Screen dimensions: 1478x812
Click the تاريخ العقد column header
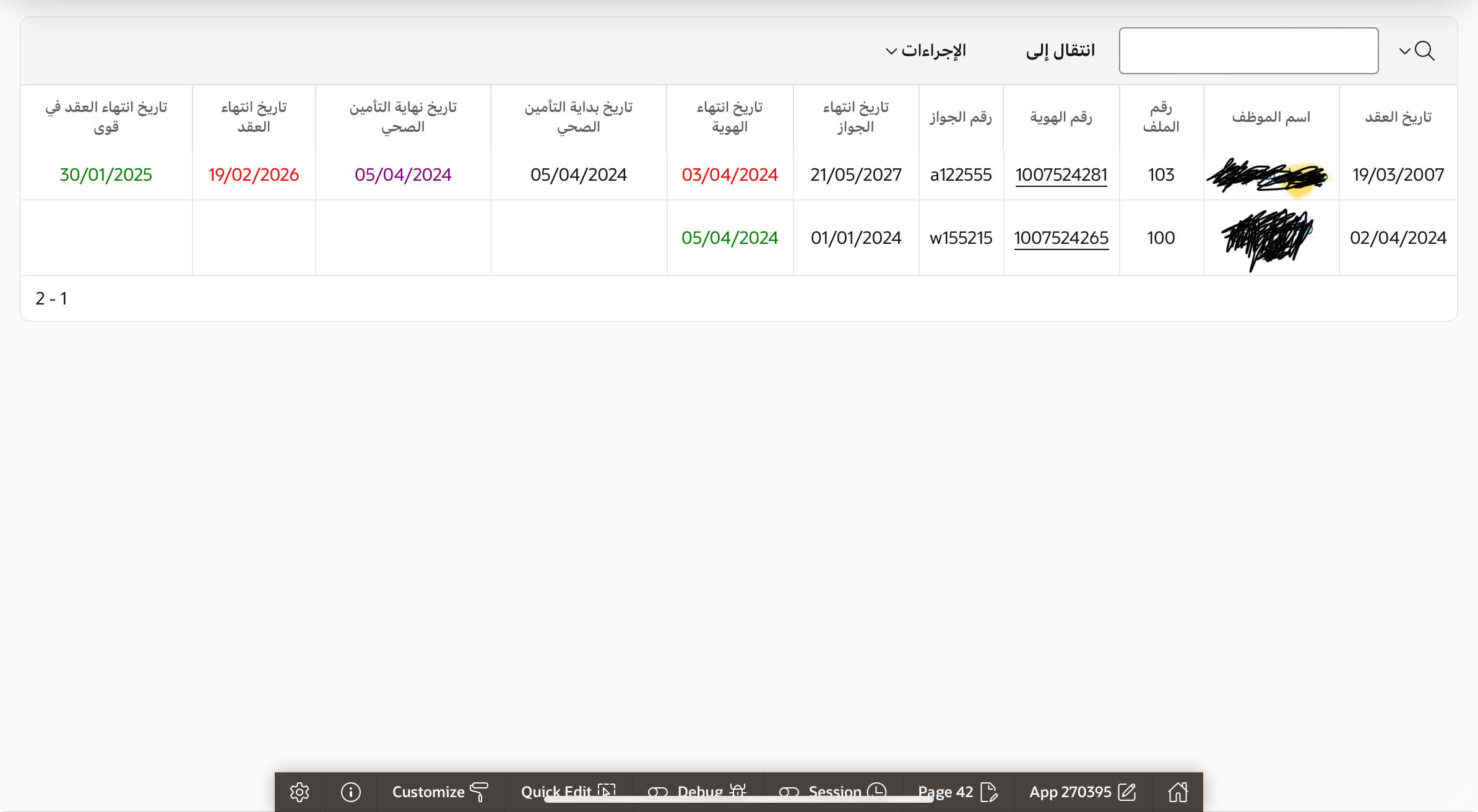coord(1398,117)
